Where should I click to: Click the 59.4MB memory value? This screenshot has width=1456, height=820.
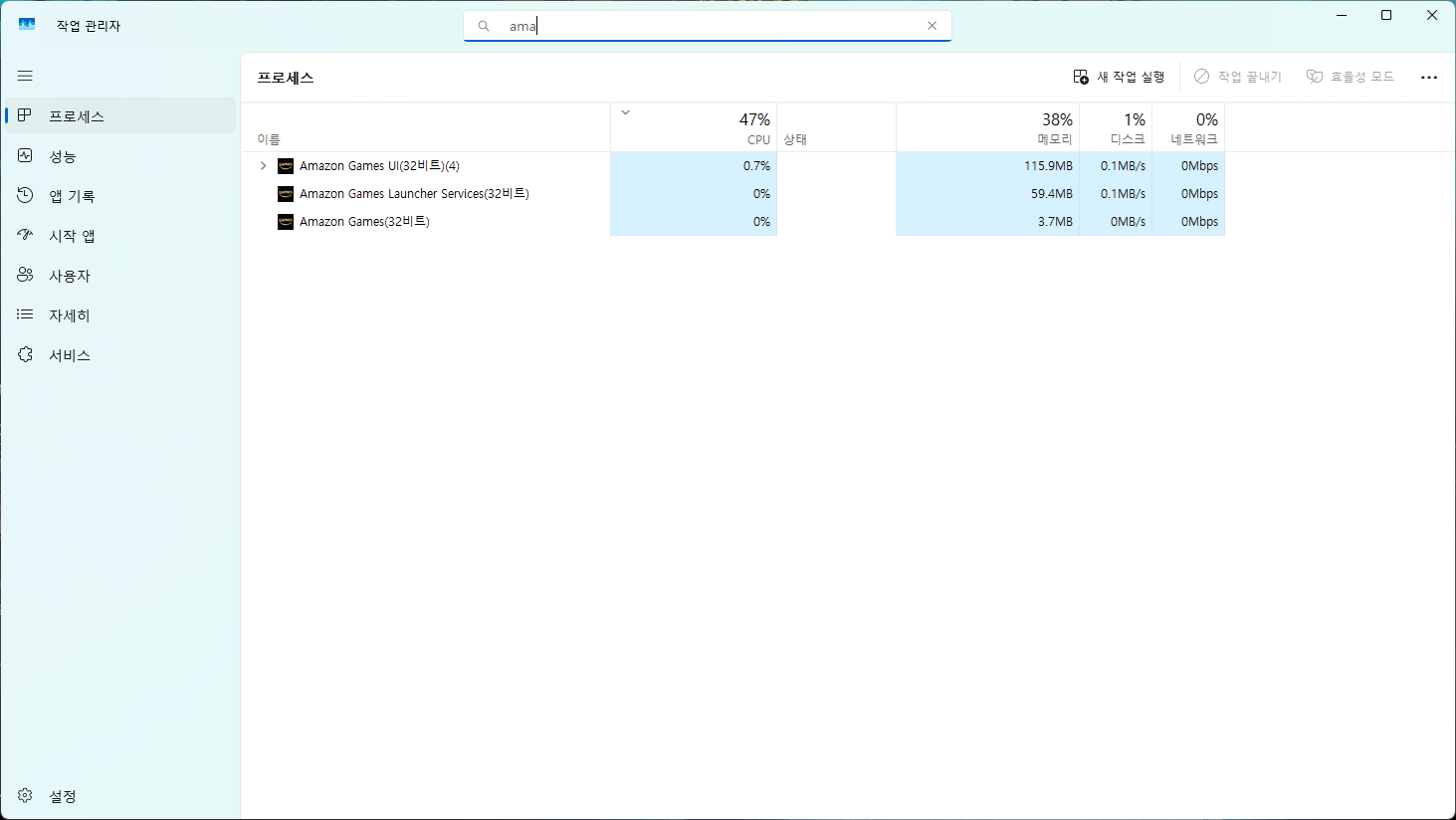click(x=1051, y=194)
